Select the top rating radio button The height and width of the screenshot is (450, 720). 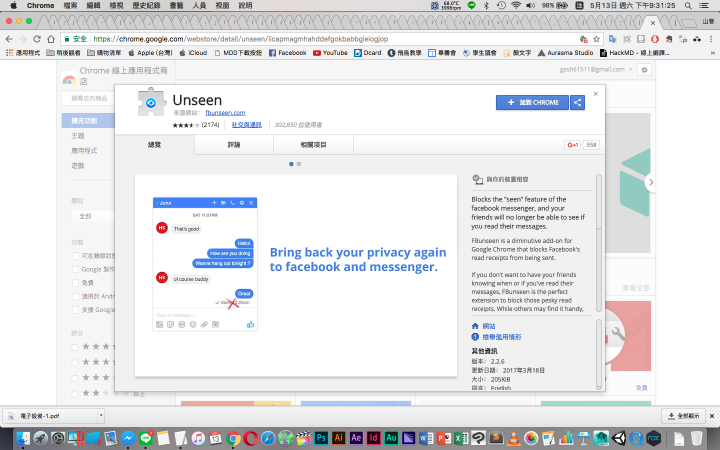[75, 347]
